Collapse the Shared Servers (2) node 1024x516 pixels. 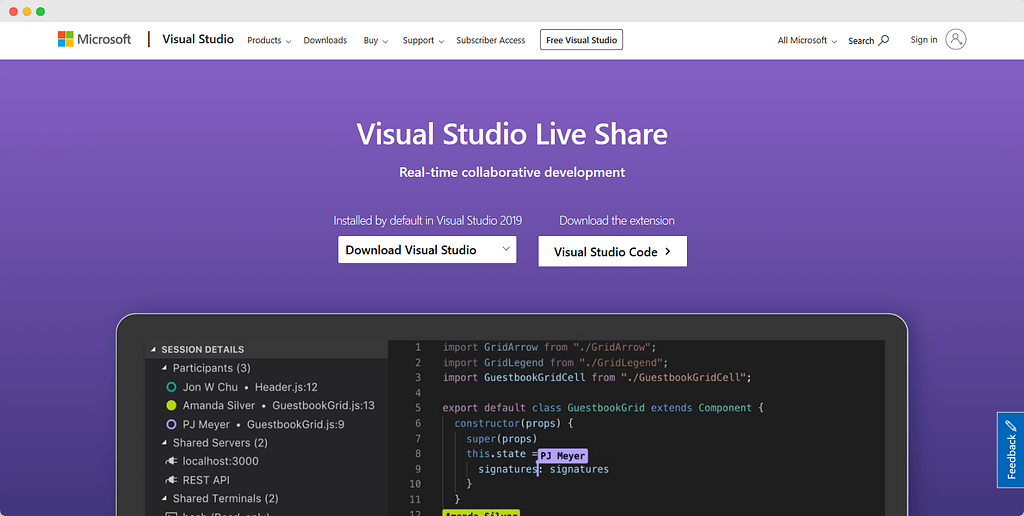click(x=165, y=443)
